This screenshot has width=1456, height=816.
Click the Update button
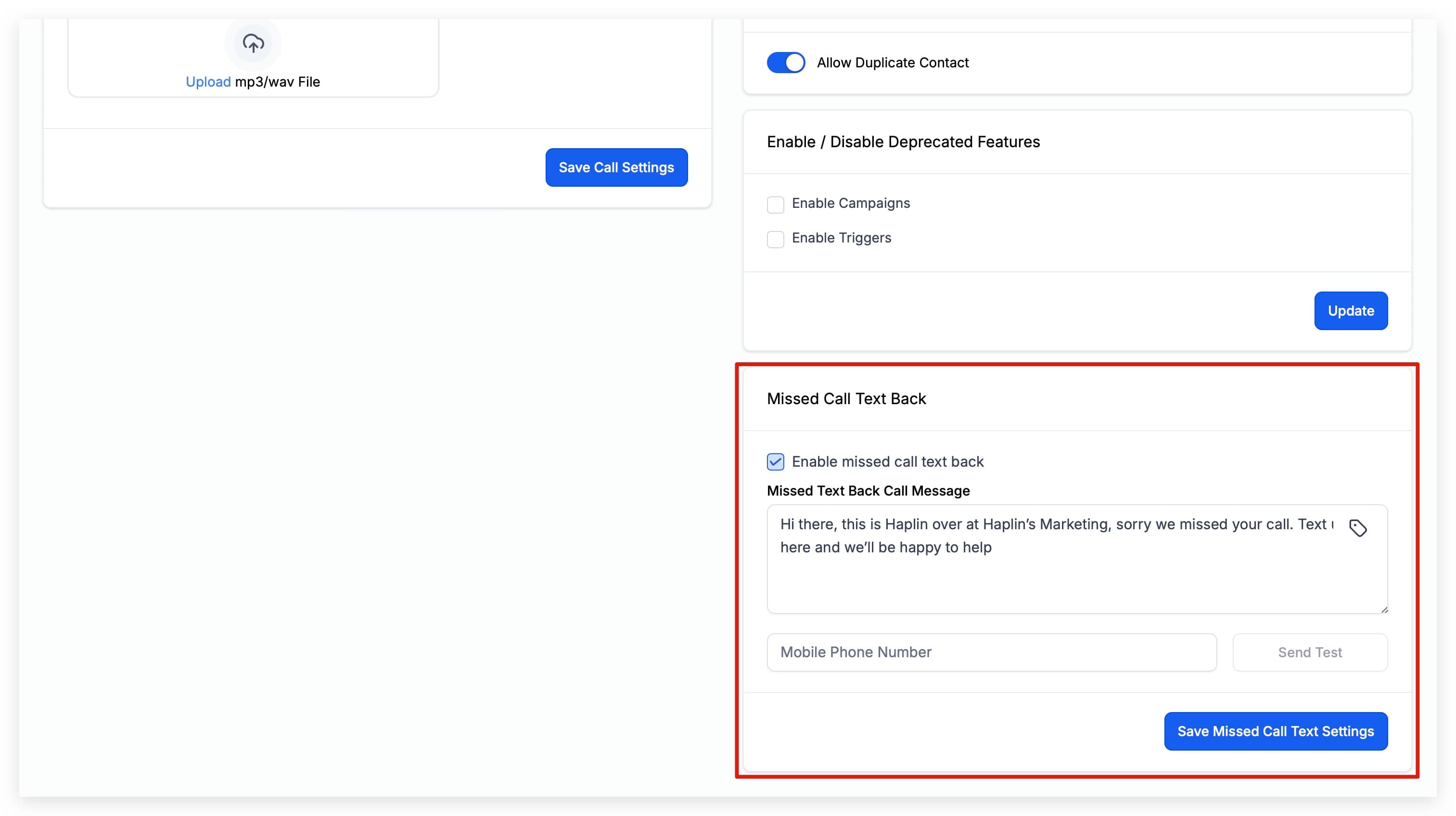(x=1350, y=311)
